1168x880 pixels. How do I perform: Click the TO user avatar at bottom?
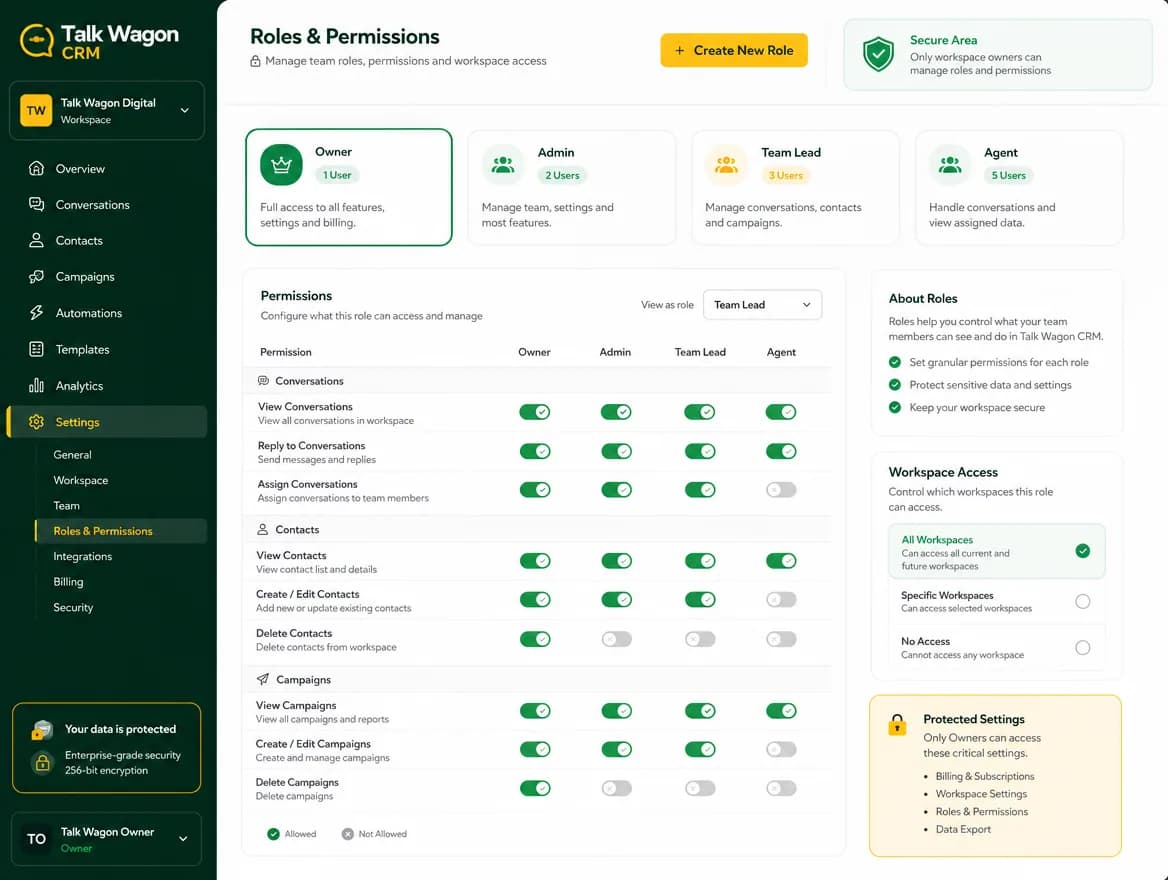coord(36,839)
